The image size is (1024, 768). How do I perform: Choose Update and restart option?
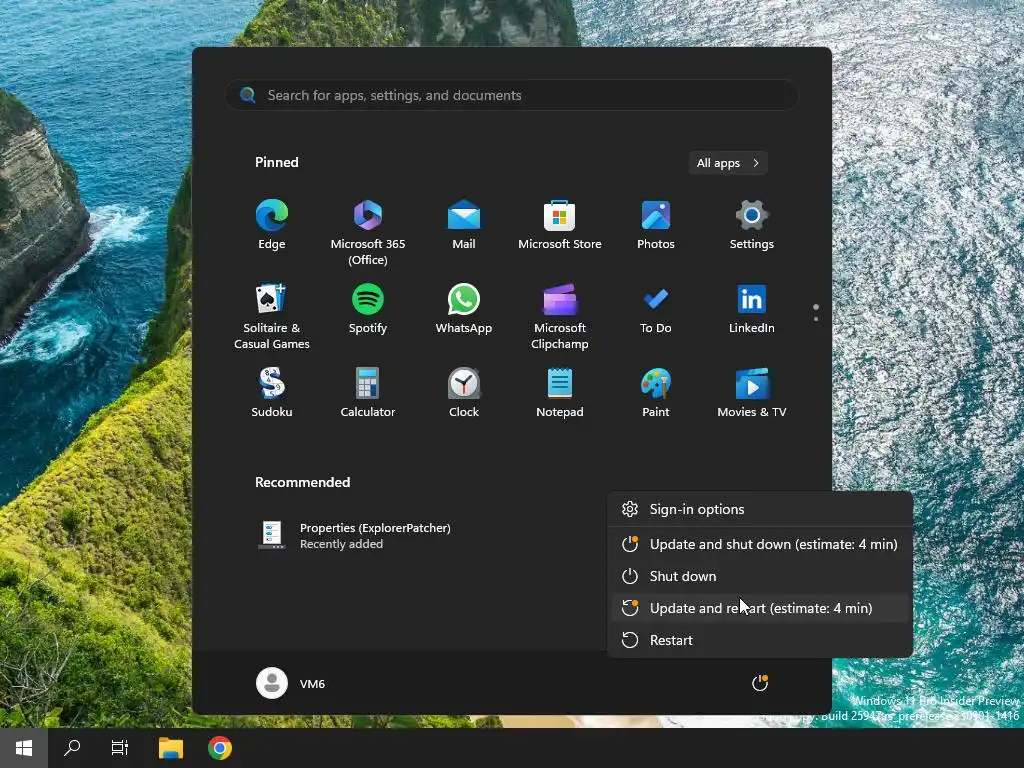pos(760,608)
